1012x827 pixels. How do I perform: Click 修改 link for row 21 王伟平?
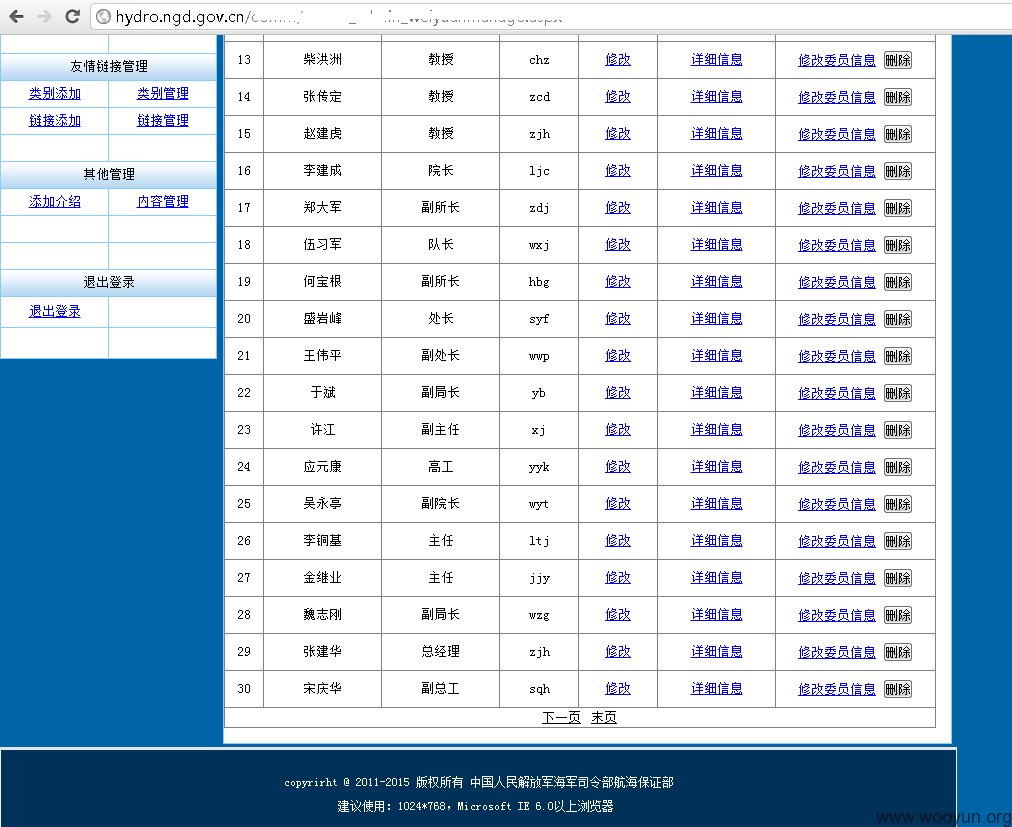[618, 355]
